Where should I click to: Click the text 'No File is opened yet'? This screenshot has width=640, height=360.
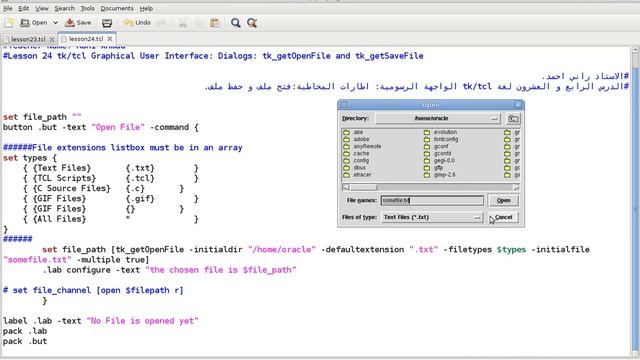142,321
